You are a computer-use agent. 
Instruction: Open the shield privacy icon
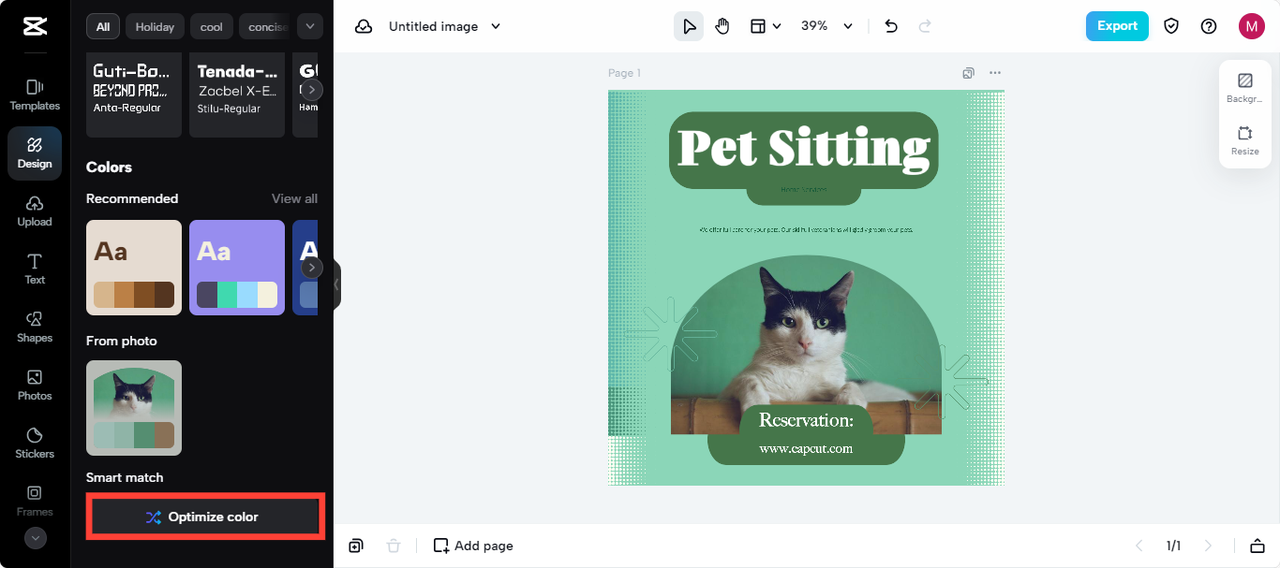point(1171,26)
